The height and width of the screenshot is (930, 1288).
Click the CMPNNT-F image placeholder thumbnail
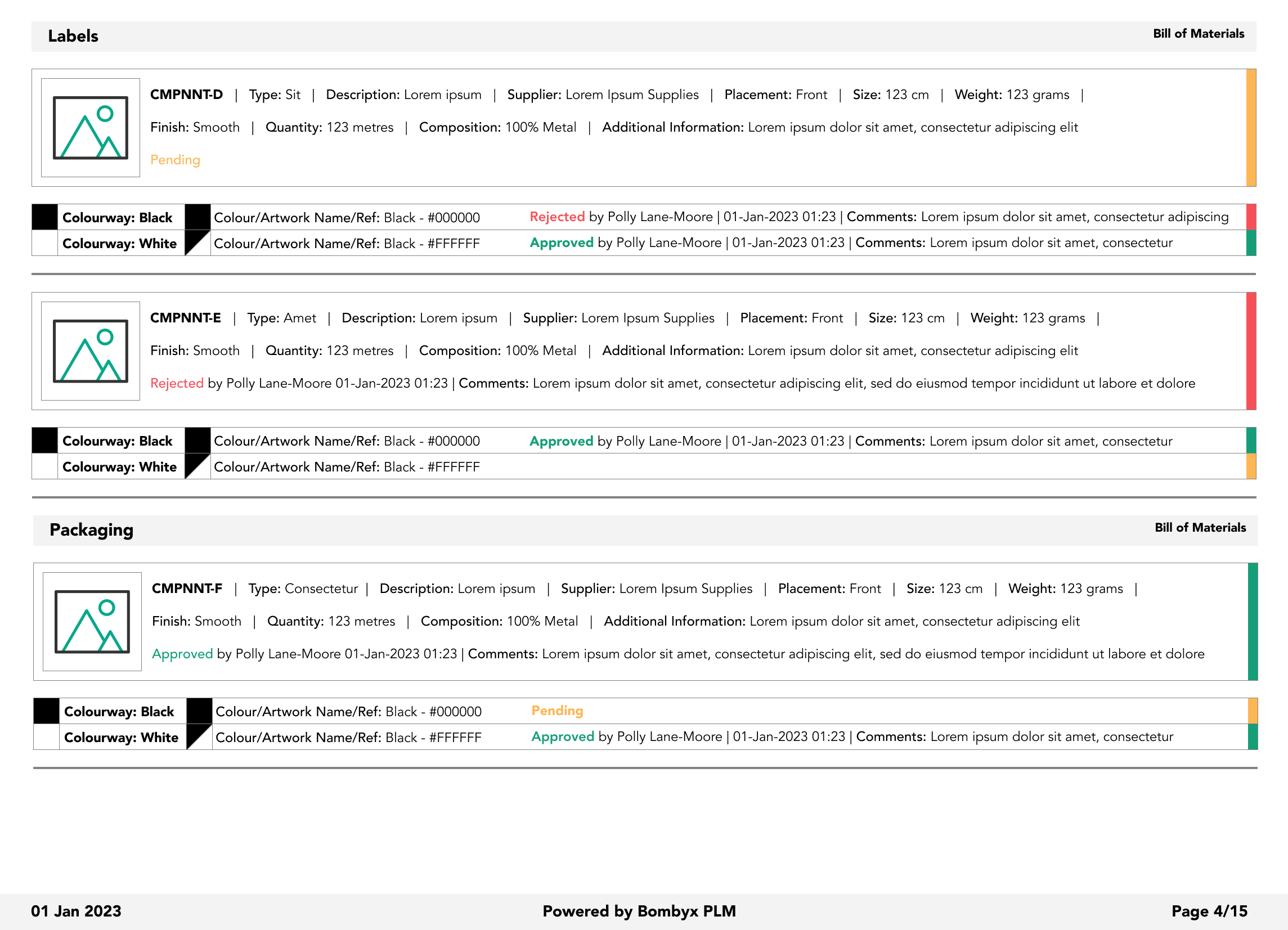[x=92, y=622]
